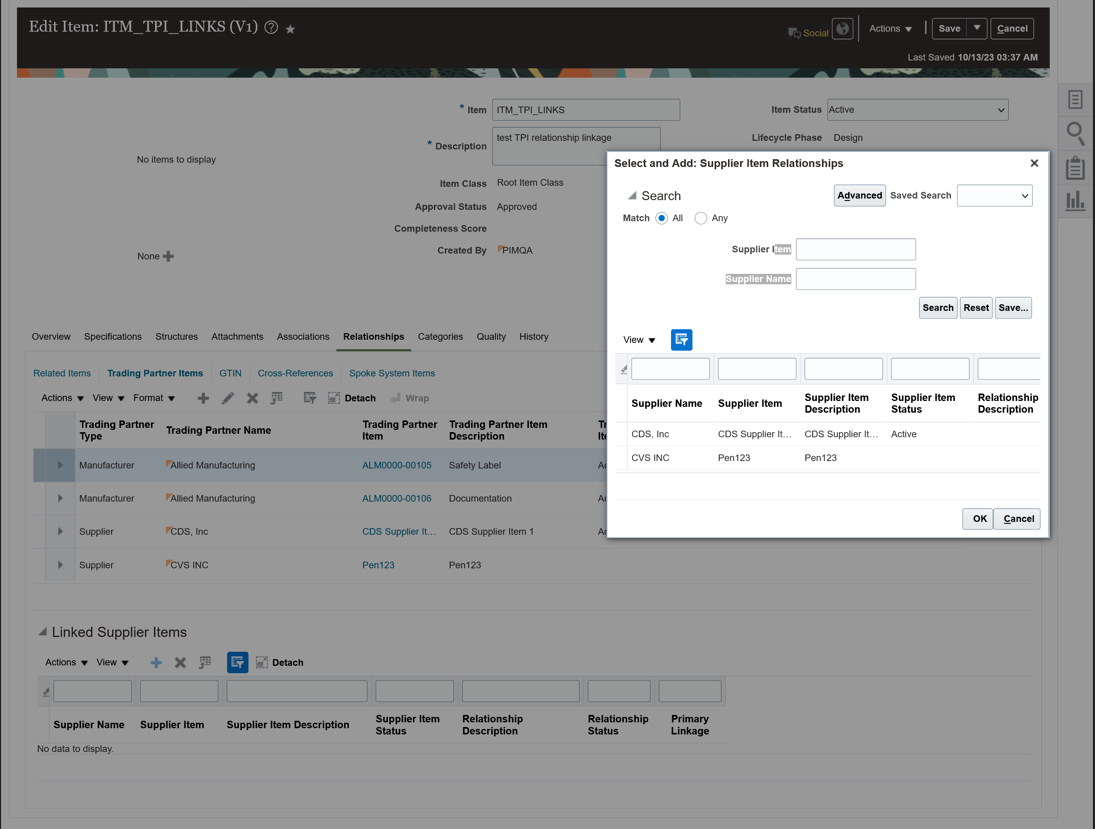Collapse the Linked Supplier Items section
1095x829 pixels.
pyautogui.click(x=43, y=632)
